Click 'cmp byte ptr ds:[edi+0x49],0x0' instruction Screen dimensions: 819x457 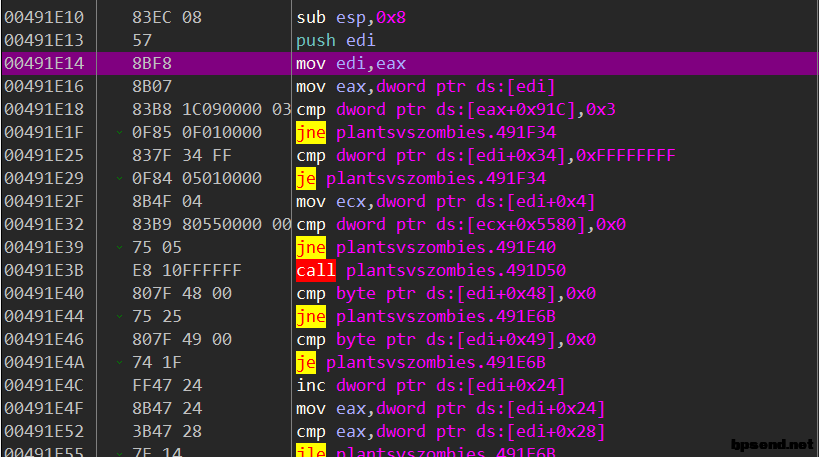[446, 339]
